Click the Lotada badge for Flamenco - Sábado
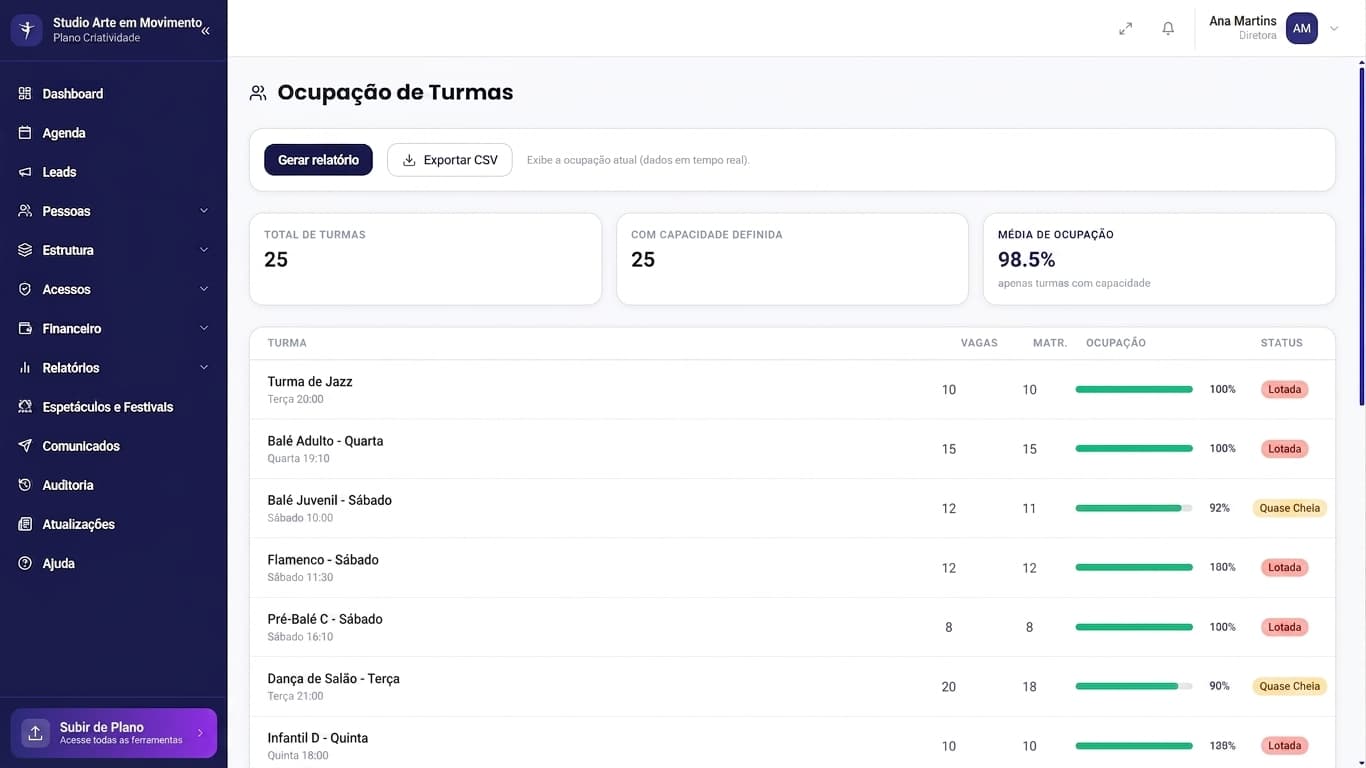This screenshot has height=768, width=1366. tap(1284, 567)
